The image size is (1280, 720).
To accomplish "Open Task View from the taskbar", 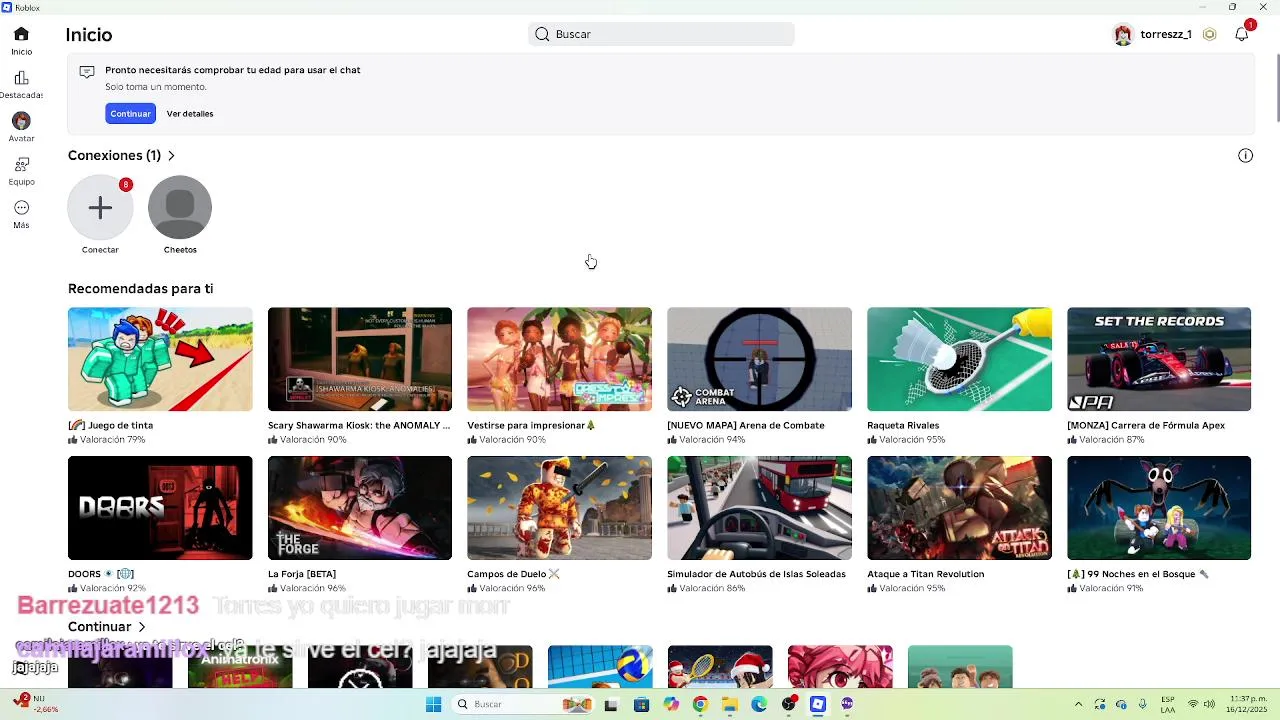I will (x=611, y=704).
